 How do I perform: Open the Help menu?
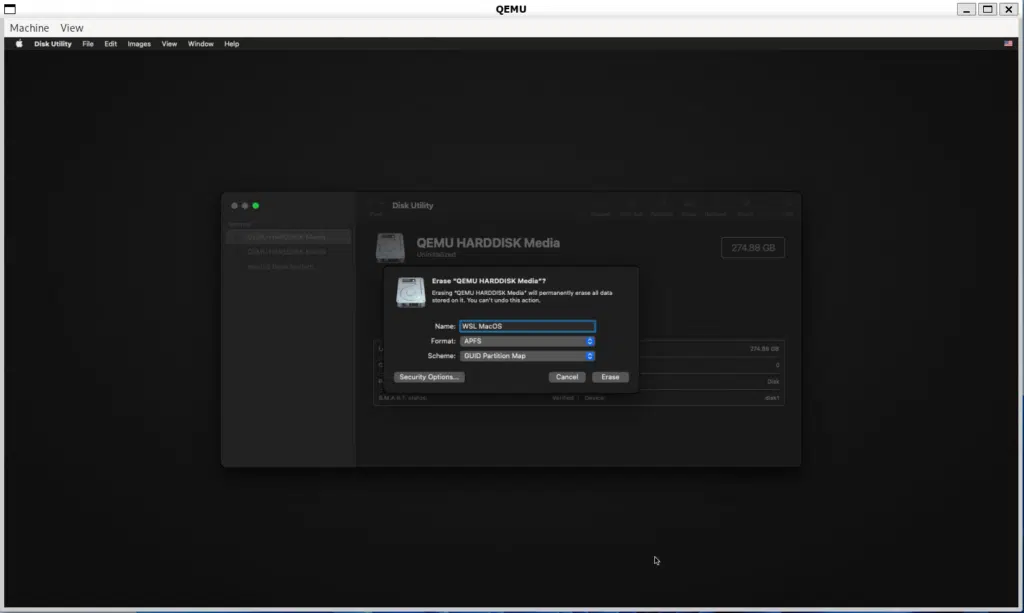click(x=232, y=44)
